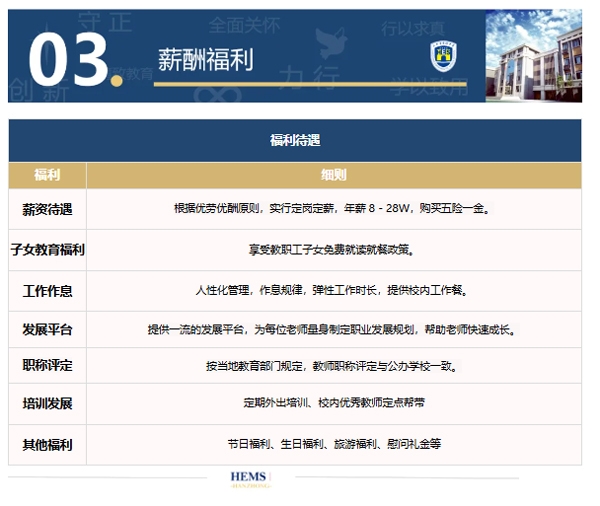Click the HEMS logo at the bottom
The height and width of the screenshot is (506, 600).
(248, 479)
